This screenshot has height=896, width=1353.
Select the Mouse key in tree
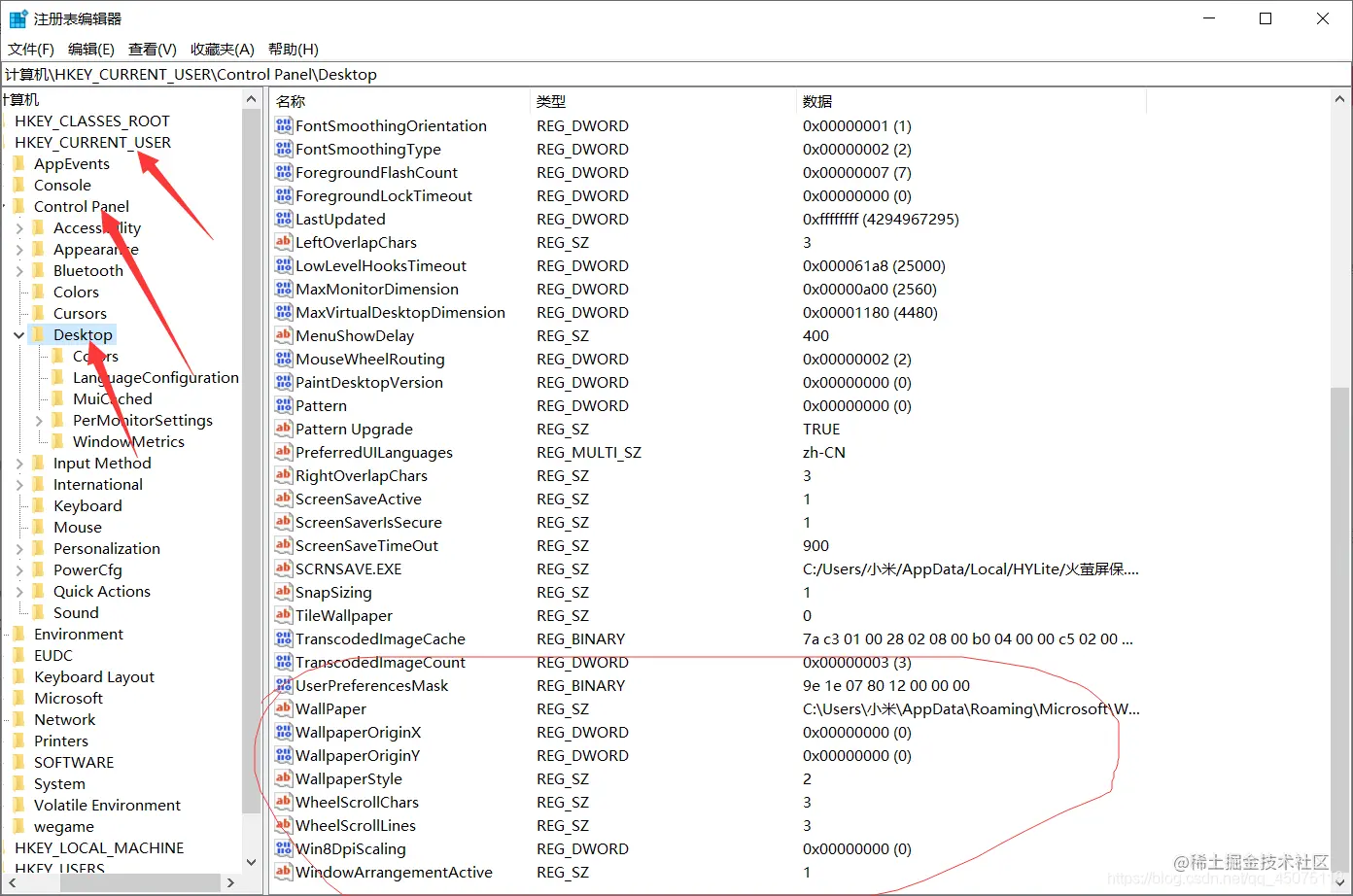(78, 527)
